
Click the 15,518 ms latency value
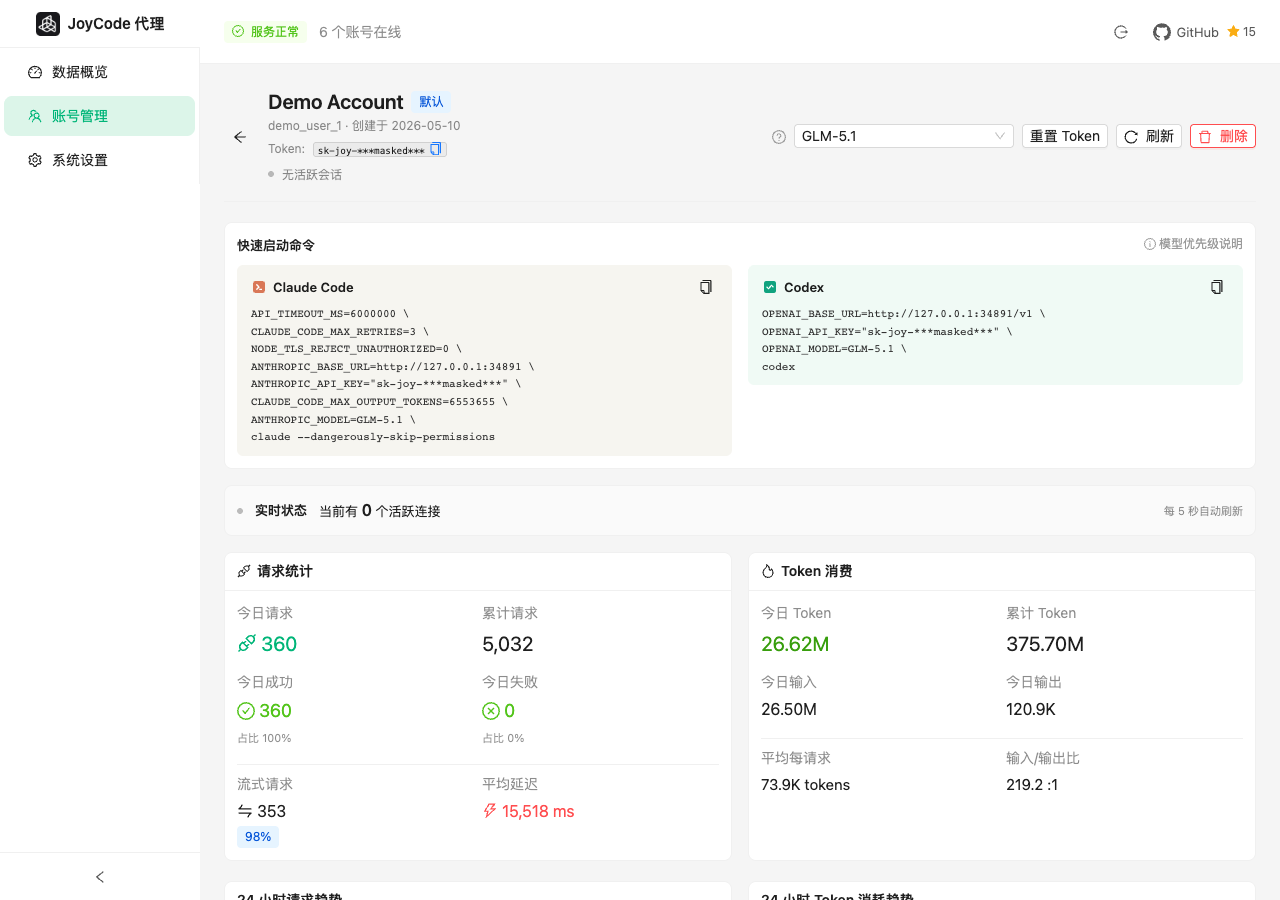click(x=538, y=811)
